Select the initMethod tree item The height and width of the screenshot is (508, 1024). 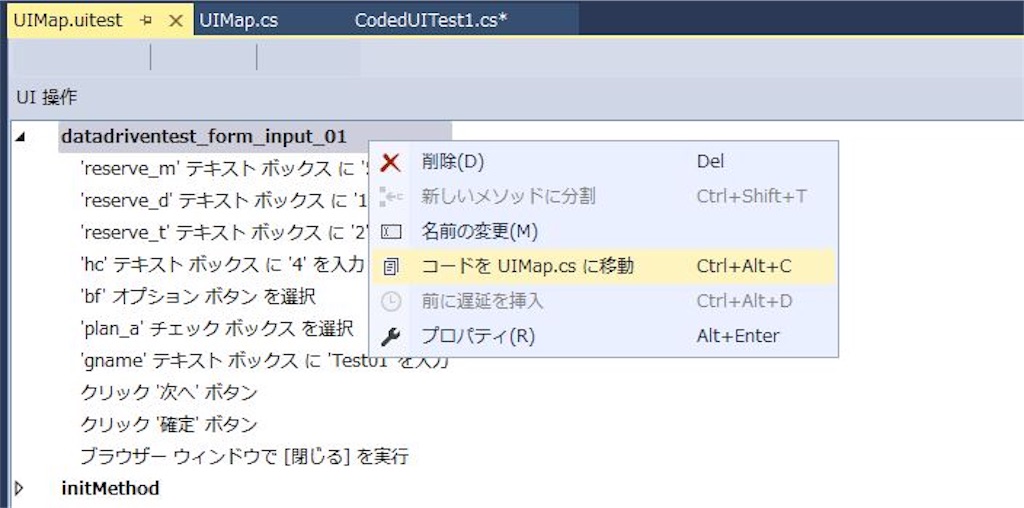[x=110, y=488]
